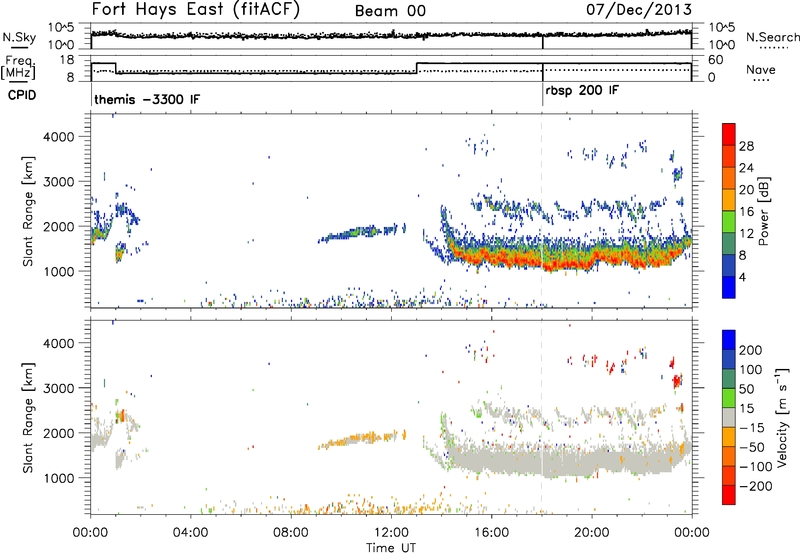This screenshot has width=800, height=554.
Task: Click the '-200' velocity colorbar value
Action: click(x=756, y=486)
